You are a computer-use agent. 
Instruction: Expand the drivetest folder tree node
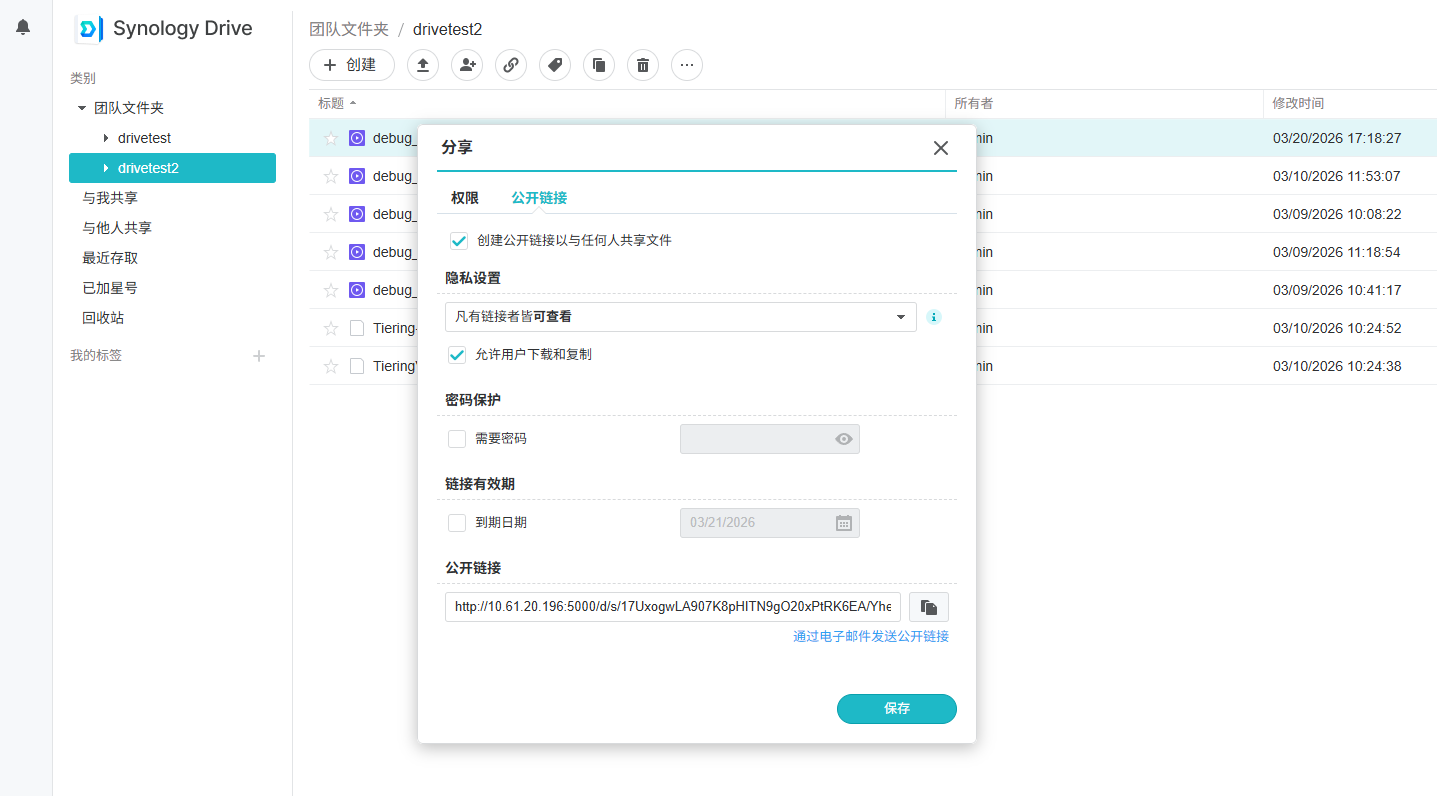[106, 138]
